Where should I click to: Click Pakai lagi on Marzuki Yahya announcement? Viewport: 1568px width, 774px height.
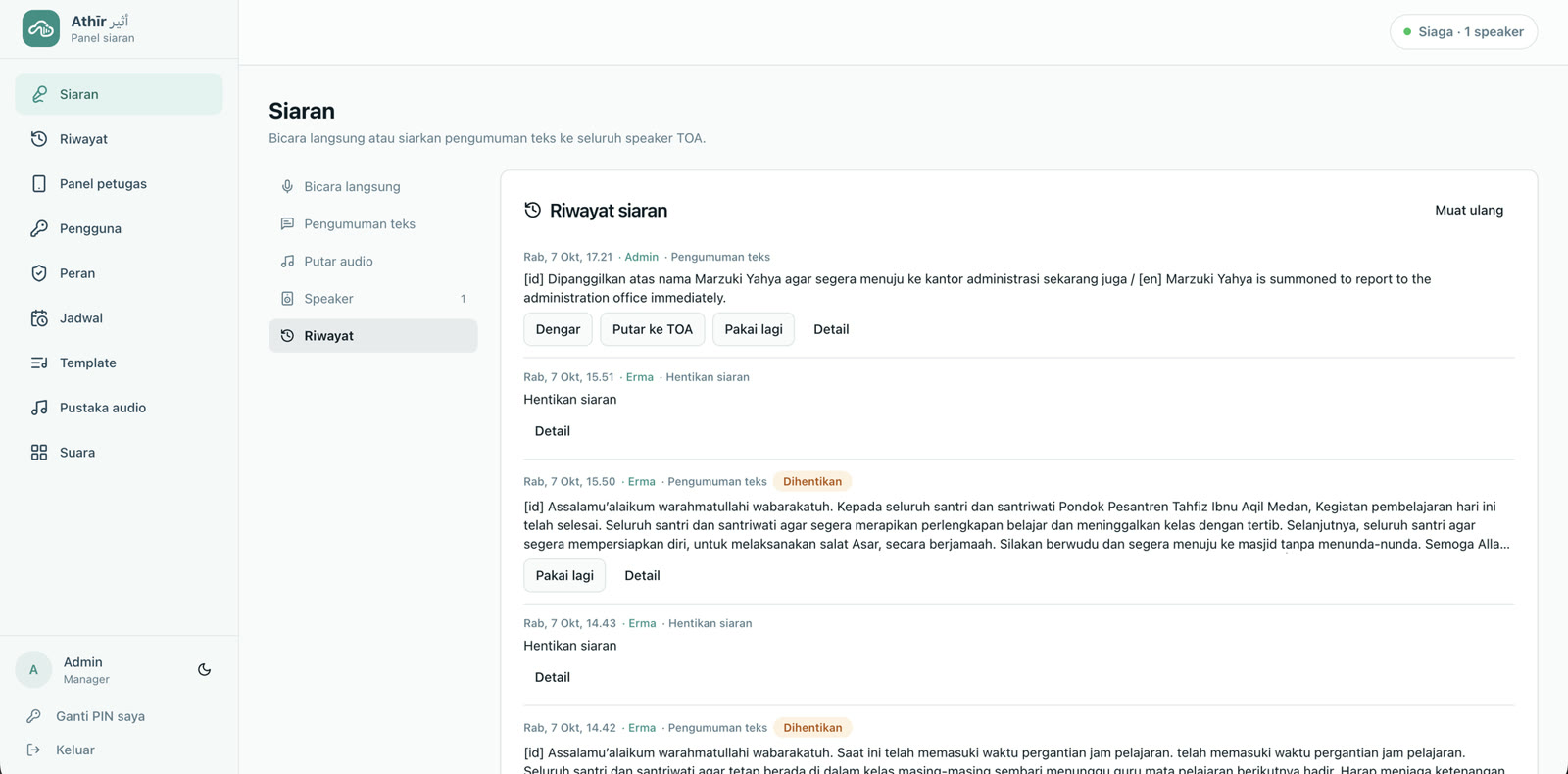coord(754,329)
